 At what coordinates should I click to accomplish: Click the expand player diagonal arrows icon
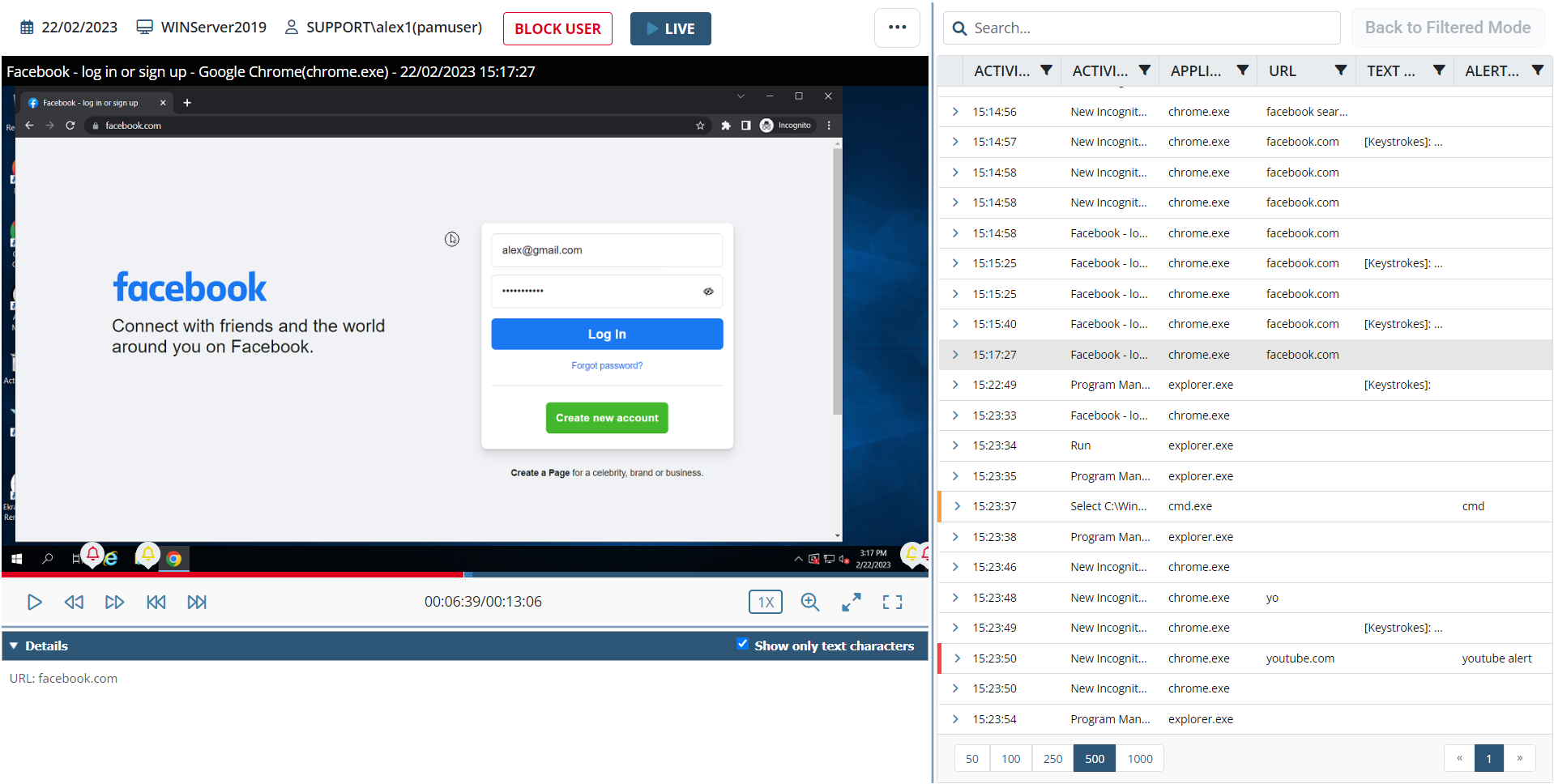[851, 602]
